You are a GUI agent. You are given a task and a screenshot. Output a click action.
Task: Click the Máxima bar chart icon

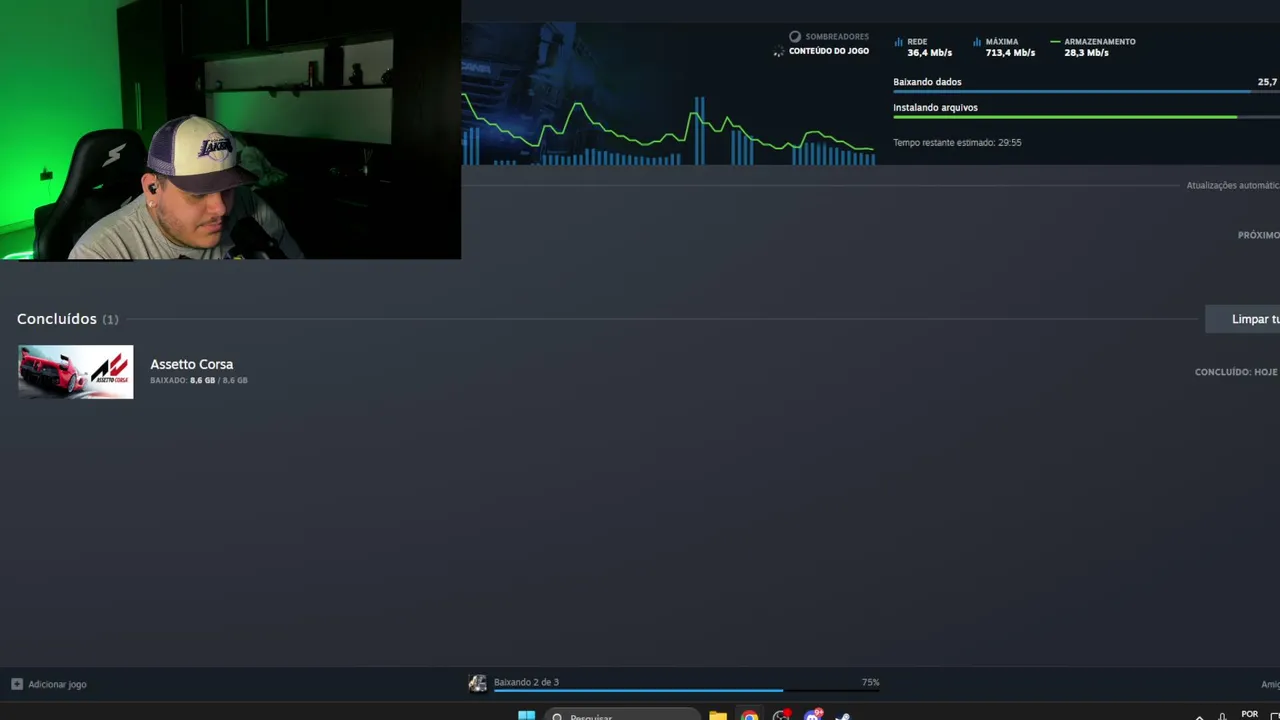click(977, 42)
